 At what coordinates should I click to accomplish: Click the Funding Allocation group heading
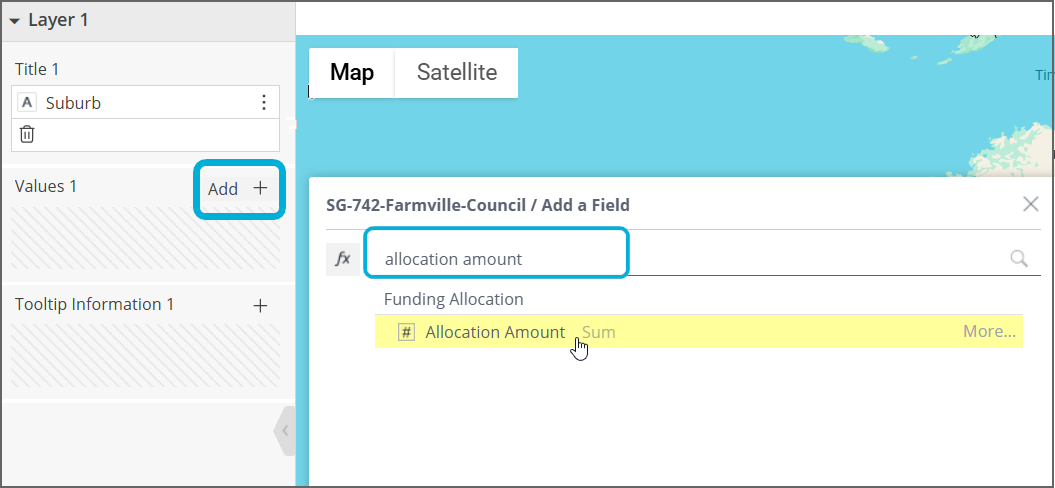pyautogui.click(x=453, y=299)
